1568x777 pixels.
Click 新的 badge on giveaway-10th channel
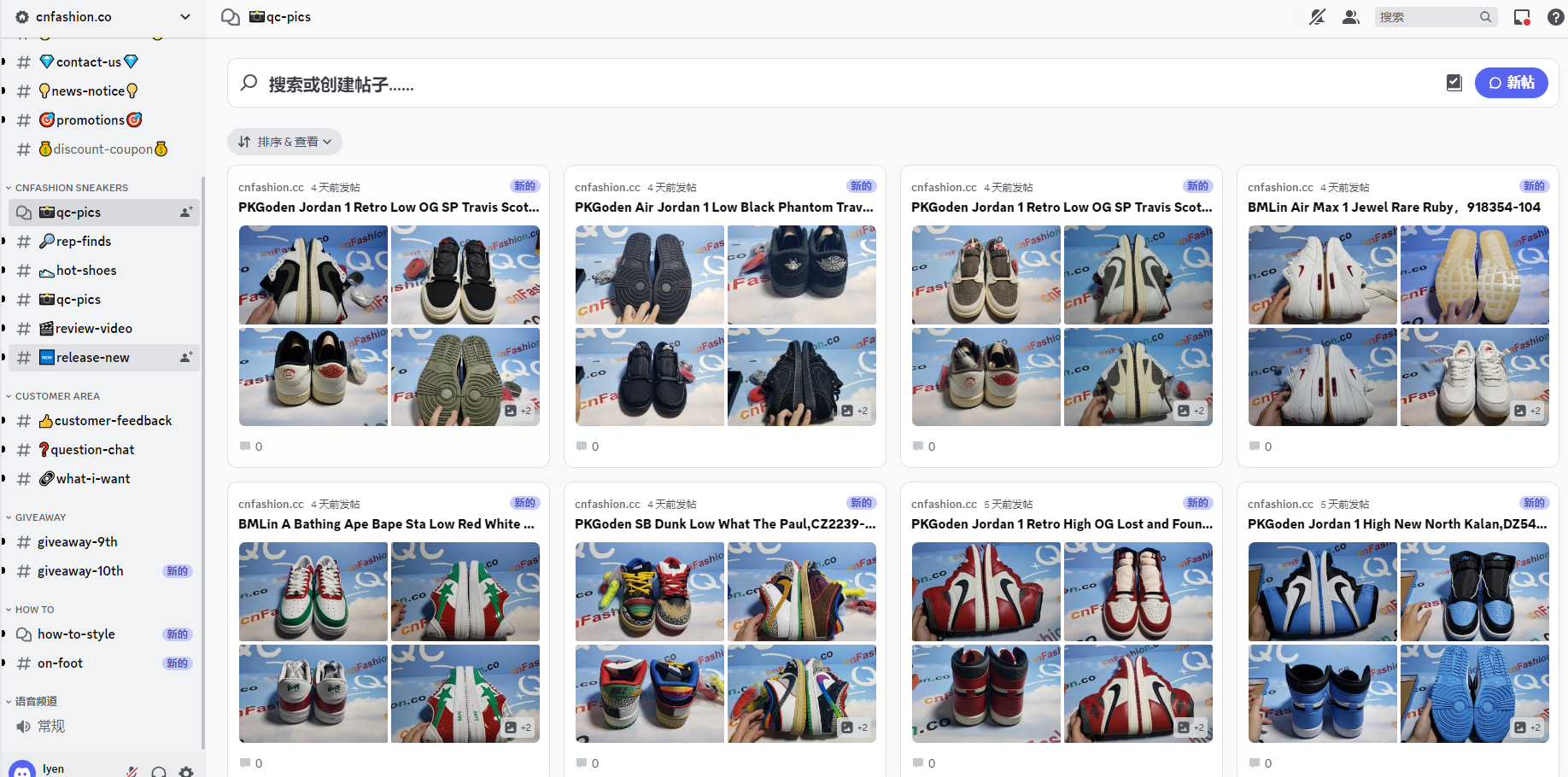point(178,570)
